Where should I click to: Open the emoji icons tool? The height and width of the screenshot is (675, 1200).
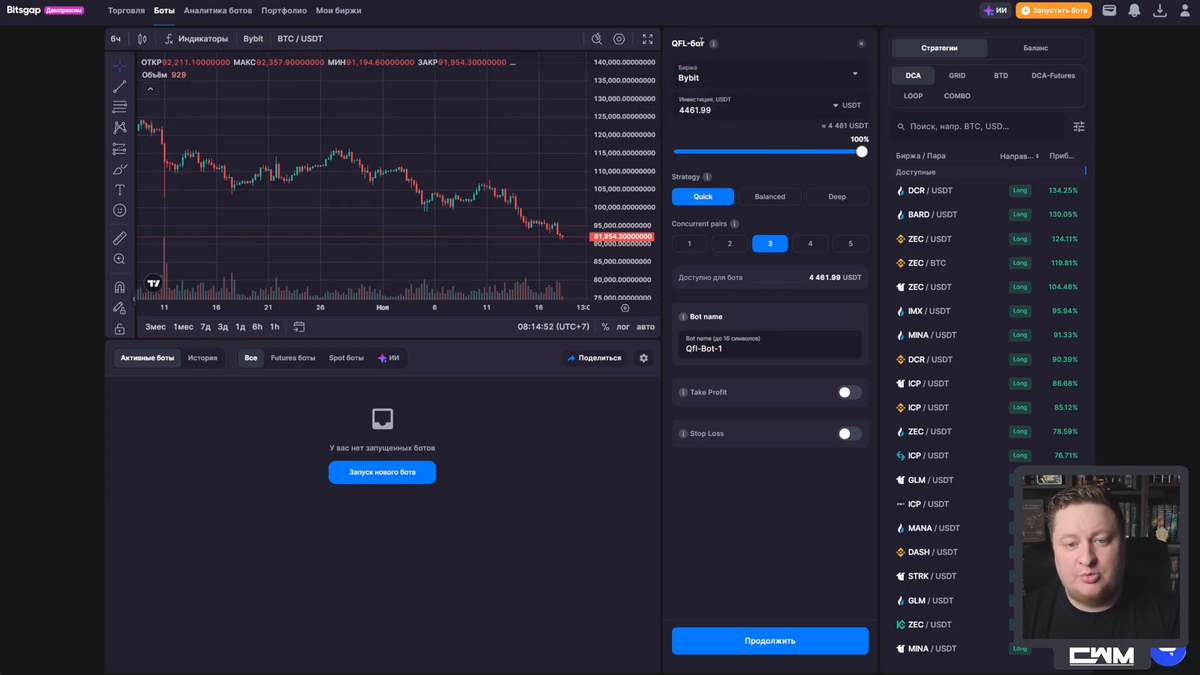coord(120,211)
